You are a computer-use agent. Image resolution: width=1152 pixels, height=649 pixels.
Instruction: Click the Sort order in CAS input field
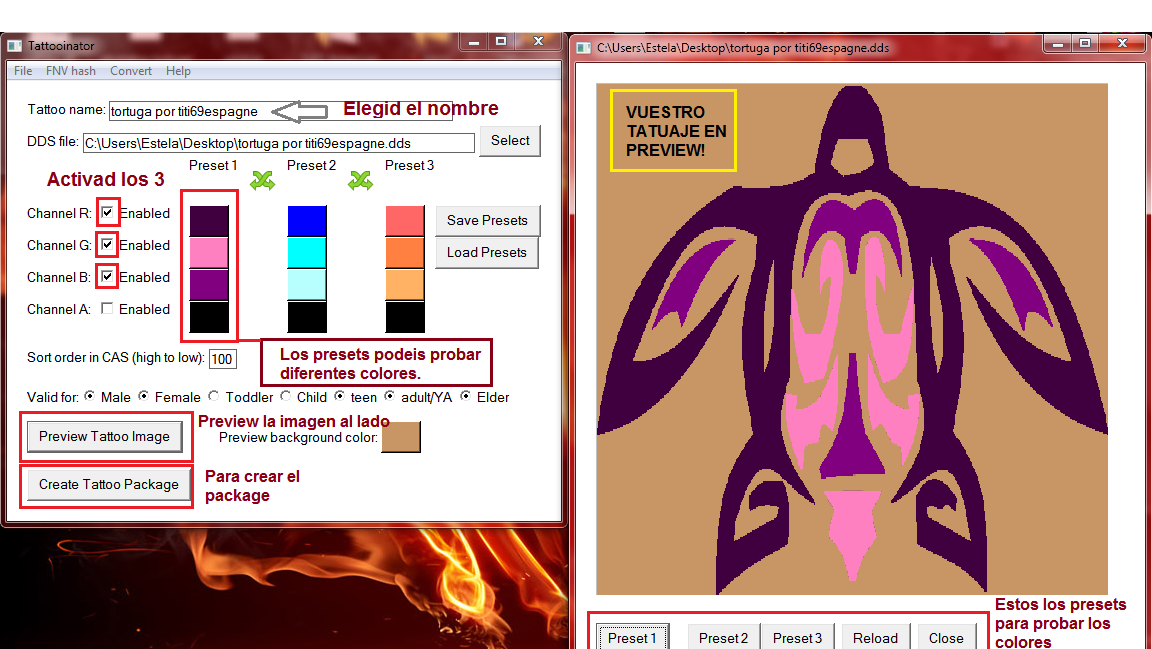click(222, 358)
